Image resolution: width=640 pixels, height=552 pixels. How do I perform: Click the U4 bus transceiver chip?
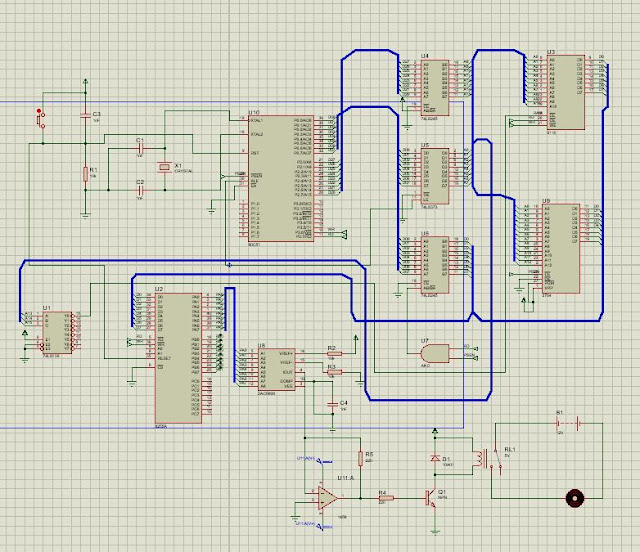coord(435,88)
